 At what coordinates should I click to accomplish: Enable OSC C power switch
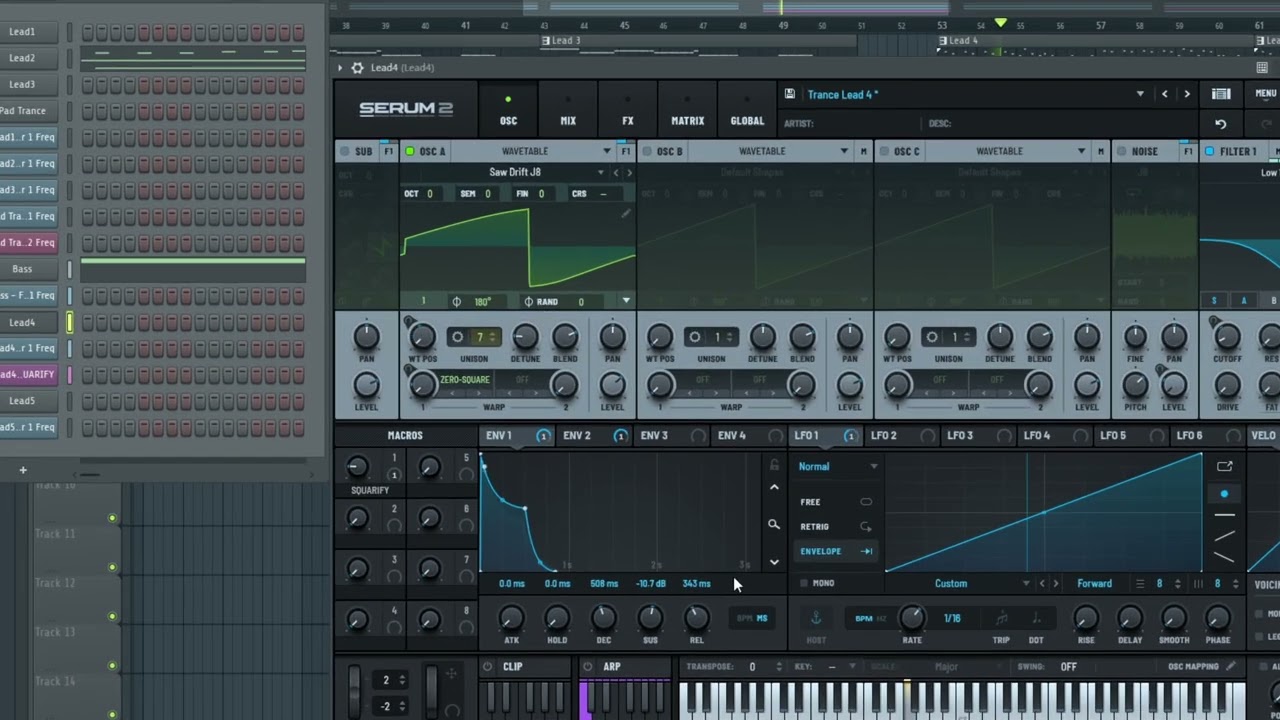click(x=884, y=152)
